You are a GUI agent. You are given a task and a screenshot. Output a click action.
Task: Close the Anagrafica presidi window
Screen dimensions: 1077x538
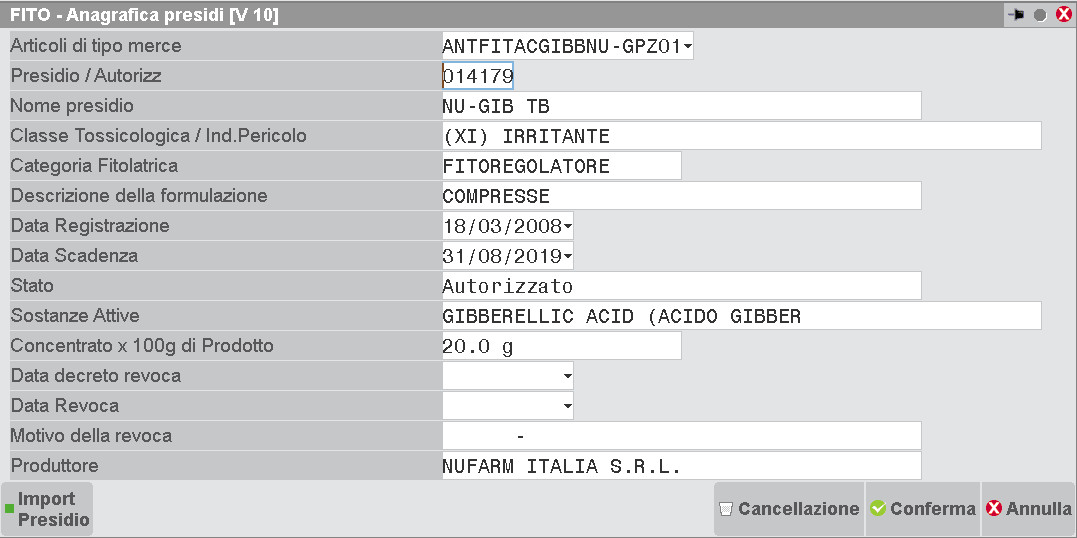(1062, 15)
